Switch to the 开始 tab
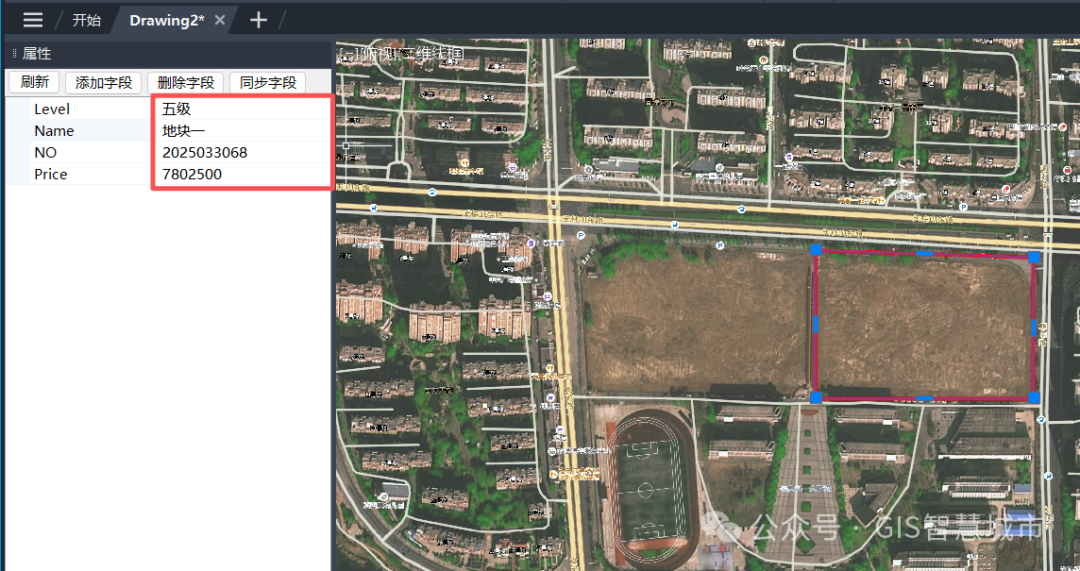This screenshot has height=571, width=1080. 87,21
